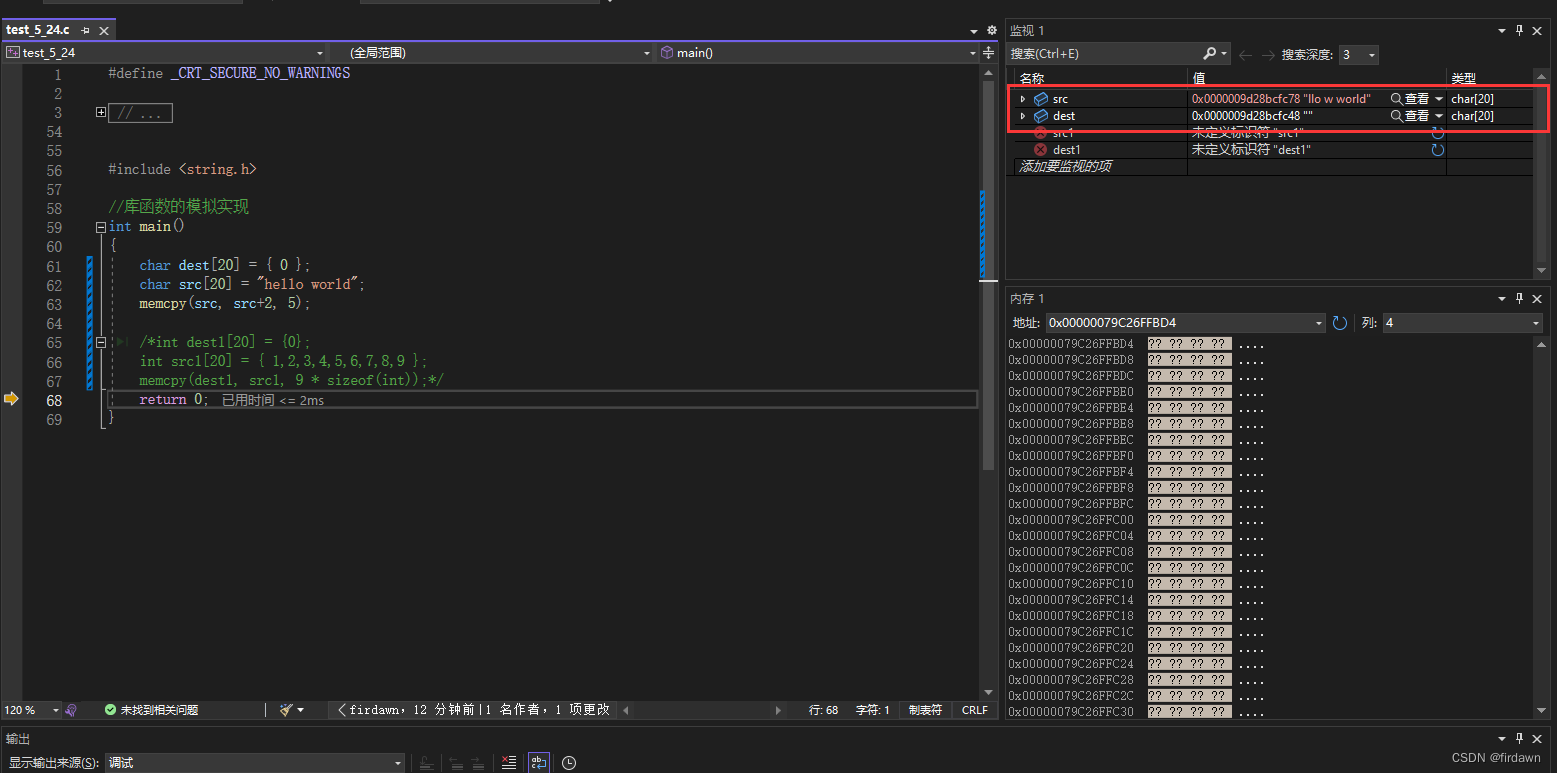
Task: Pin the Watch 1 panel
Action: pos(1520,31)
